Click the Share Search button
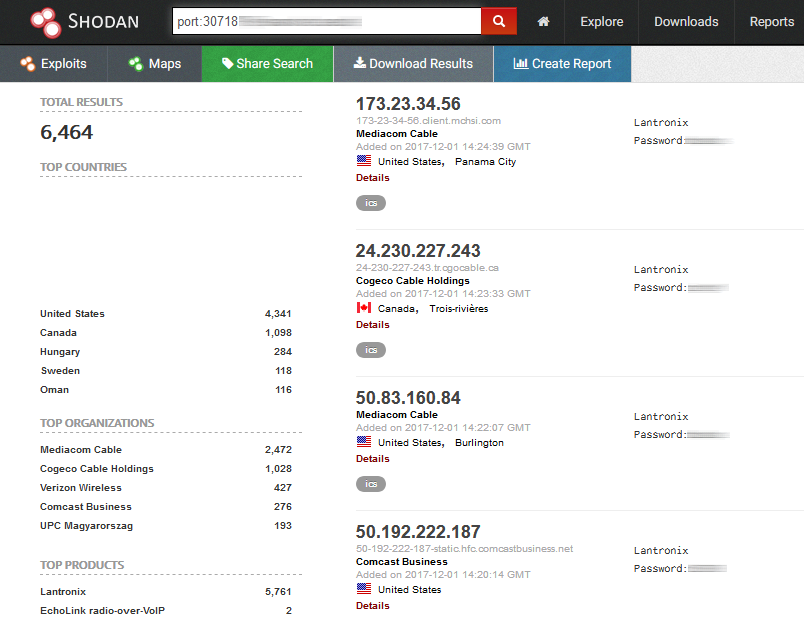The width and height of the screenshot is (804, 621). click(x=267, y=64)
